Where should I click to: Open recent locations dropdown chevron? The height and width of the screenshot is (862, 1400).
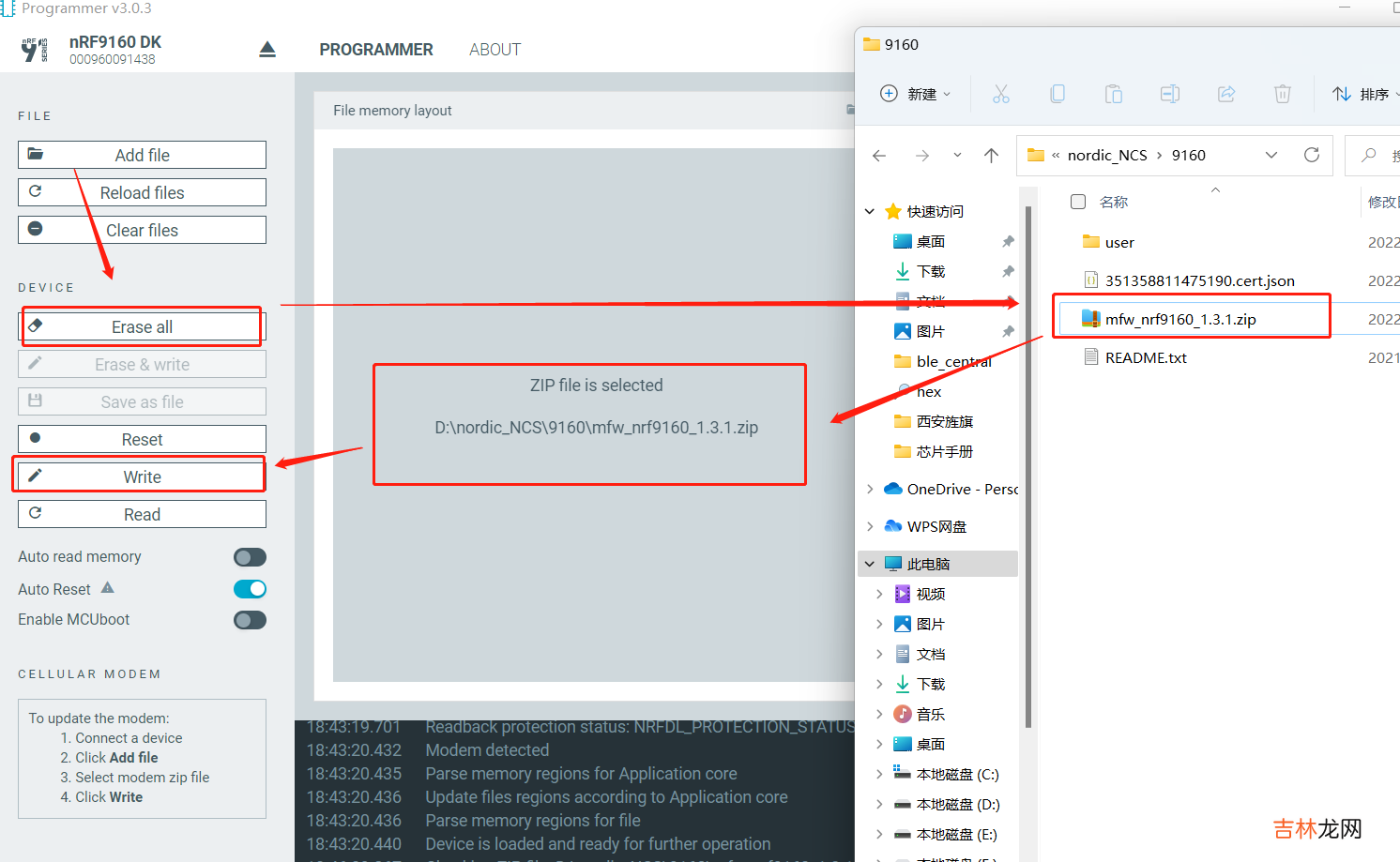pyautogui.click(x=957, y=156)
